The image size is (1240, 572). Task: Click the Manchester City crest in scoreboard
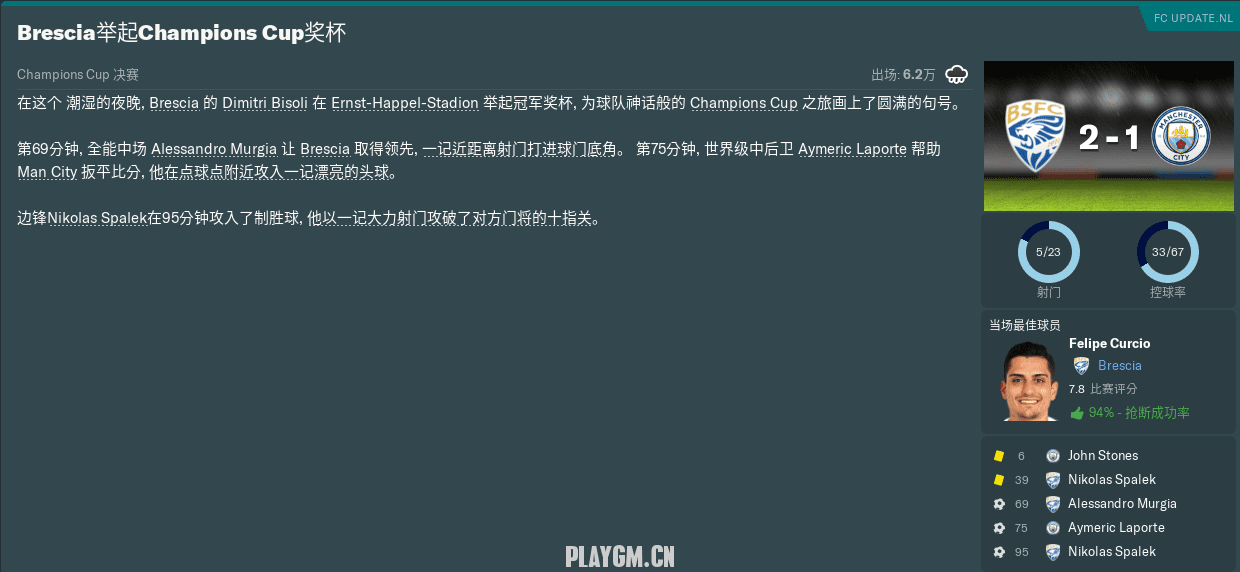(x=1181, y=136)
